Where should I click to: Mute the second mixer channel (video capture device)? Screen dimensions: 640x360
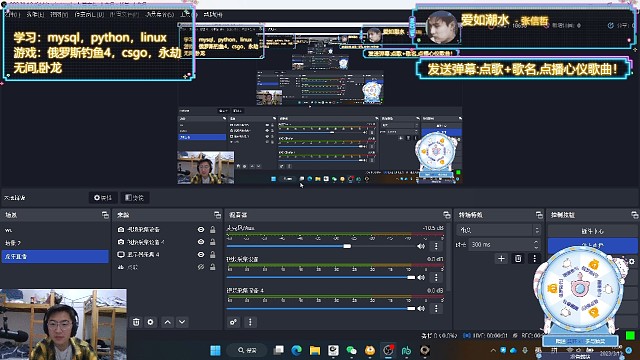[x=421, y=278]
